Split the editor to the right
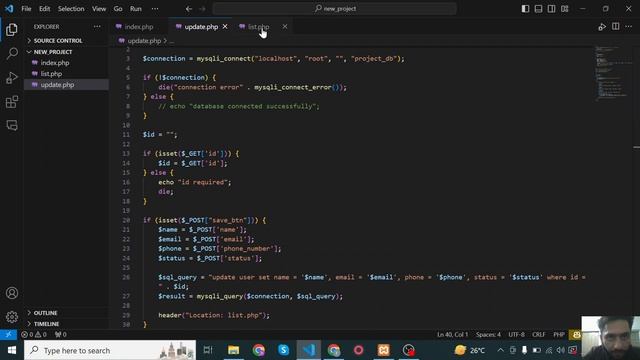 616,27
